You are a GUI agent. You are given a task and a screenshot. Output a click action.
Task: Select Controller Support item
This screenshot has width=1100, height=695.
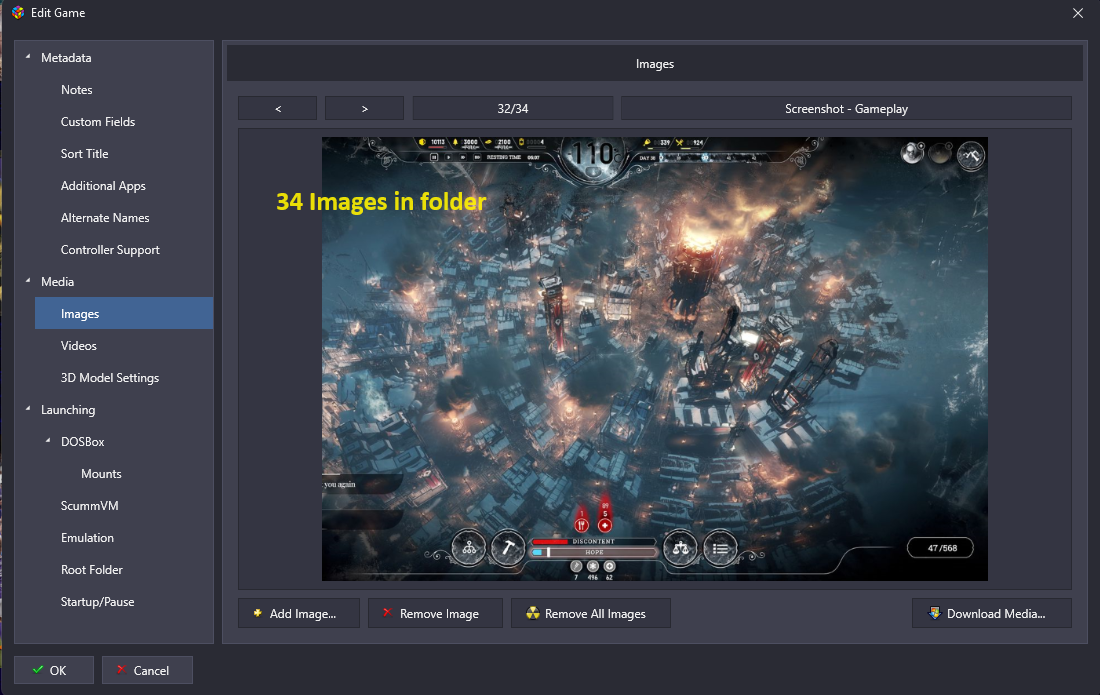pyautogui.click(x=110, y=250)
